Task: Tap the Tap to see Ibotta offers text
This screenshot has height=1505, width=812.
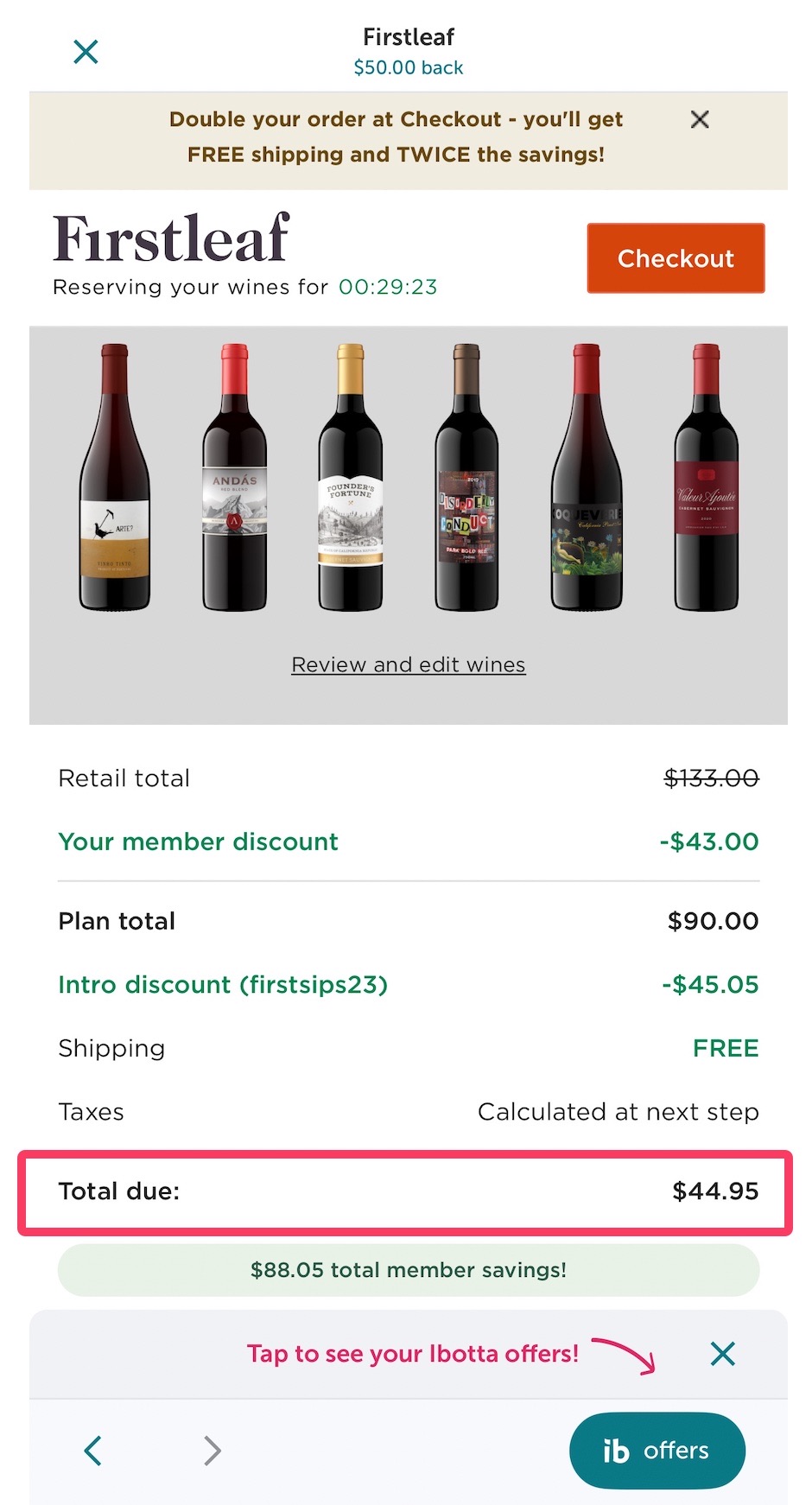Action: point(413,1354)
